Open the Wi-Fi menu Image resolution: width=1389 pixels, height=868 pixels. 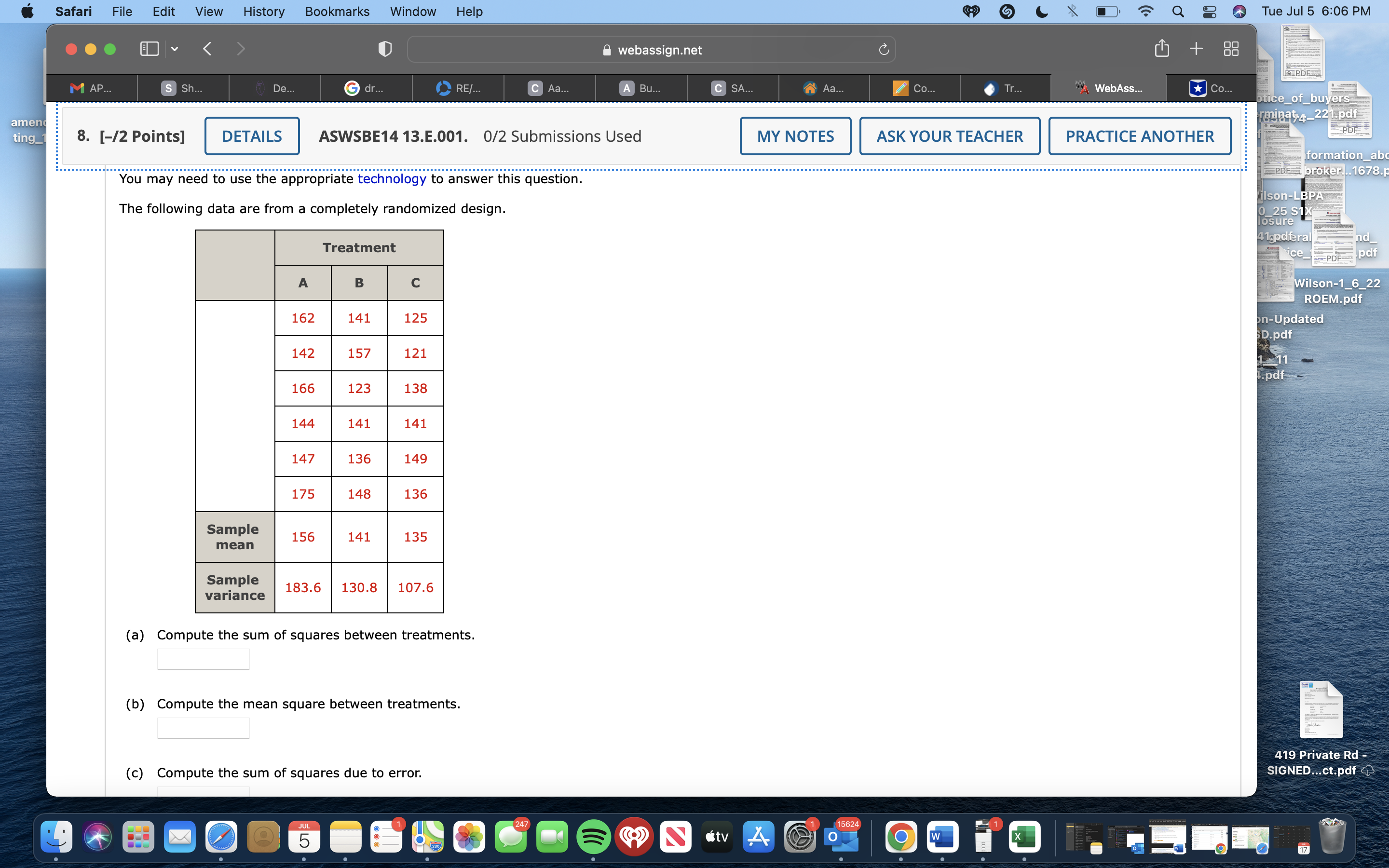point(1145,11)
